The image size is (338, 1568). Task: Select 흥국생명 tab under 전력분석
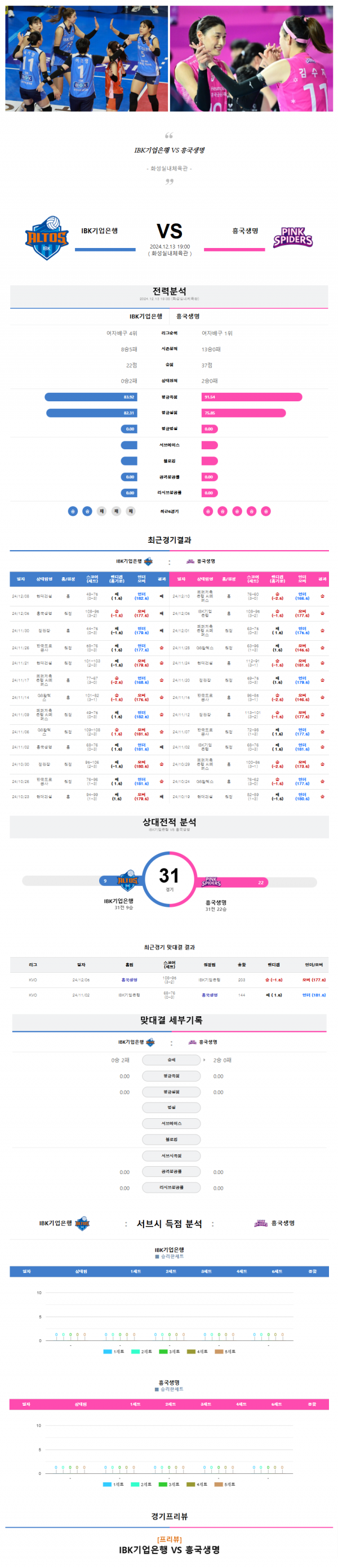(x=188, y=317)
